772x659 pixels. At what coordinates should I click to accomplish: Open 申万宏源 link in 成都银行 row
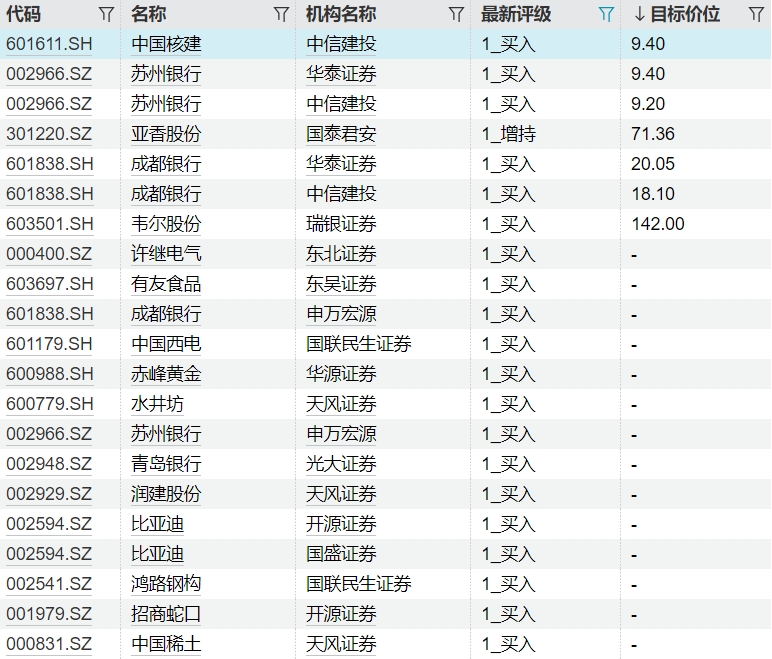click(341, 314)
